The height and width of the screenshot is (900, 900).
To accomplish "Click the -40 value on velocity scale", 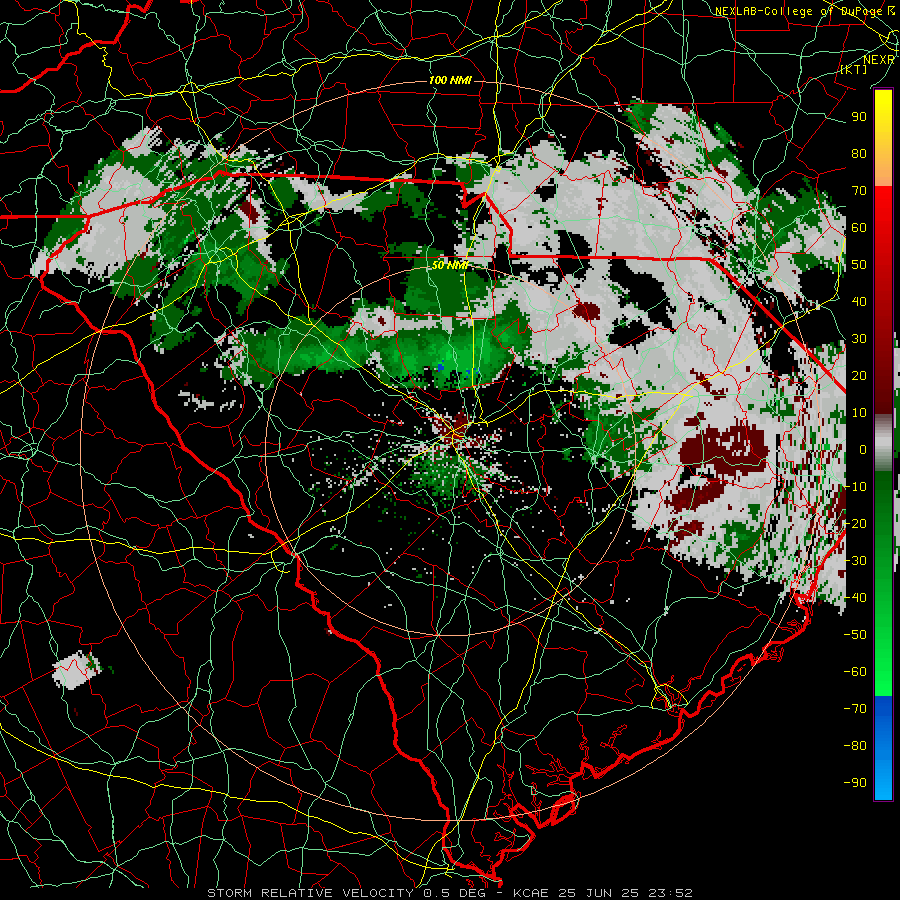I will click(x=855, y=598).
